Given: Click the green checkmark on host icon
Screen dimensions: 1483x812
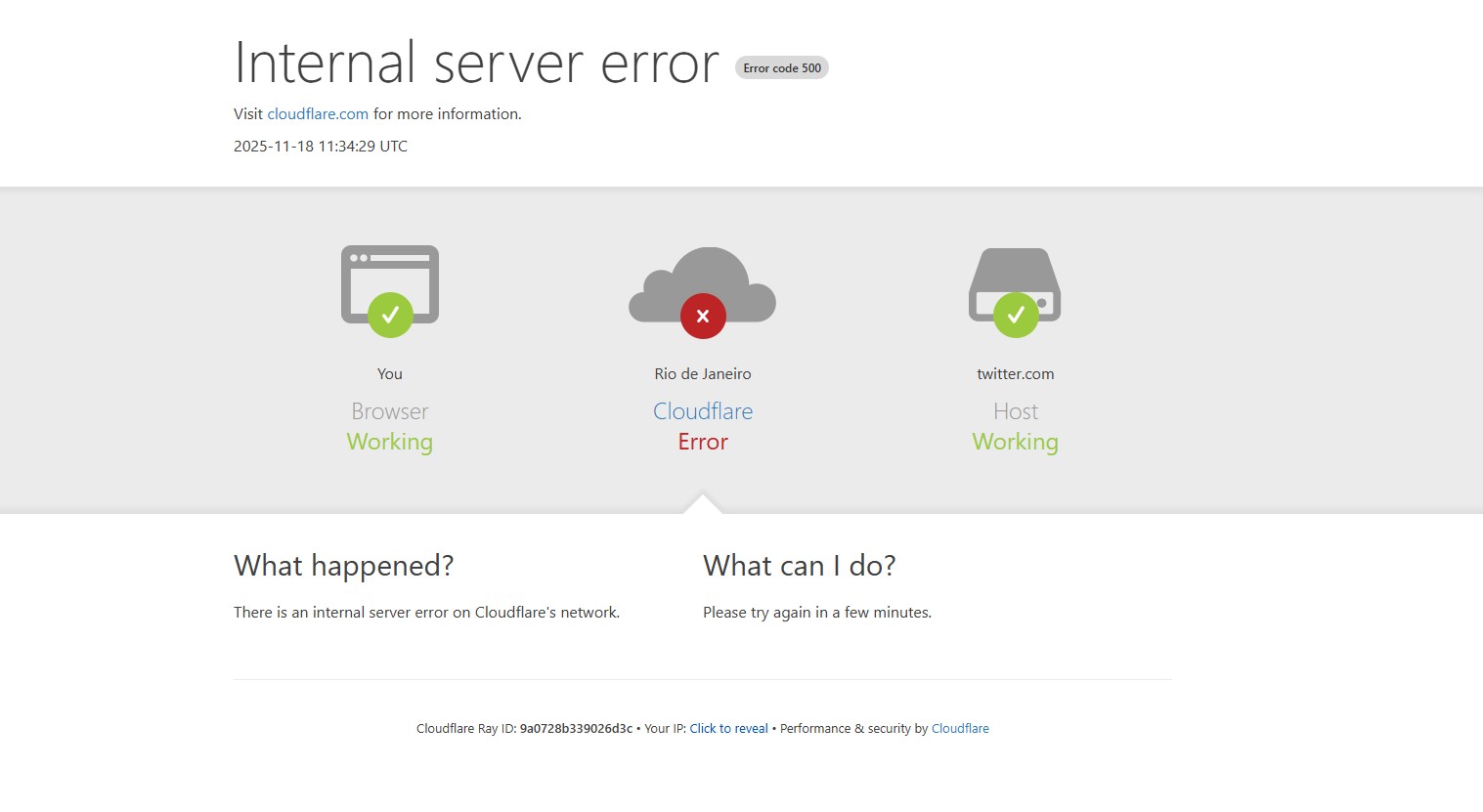Looking at the screenshot, I should pyautogui.click(x=1016, y=315).
